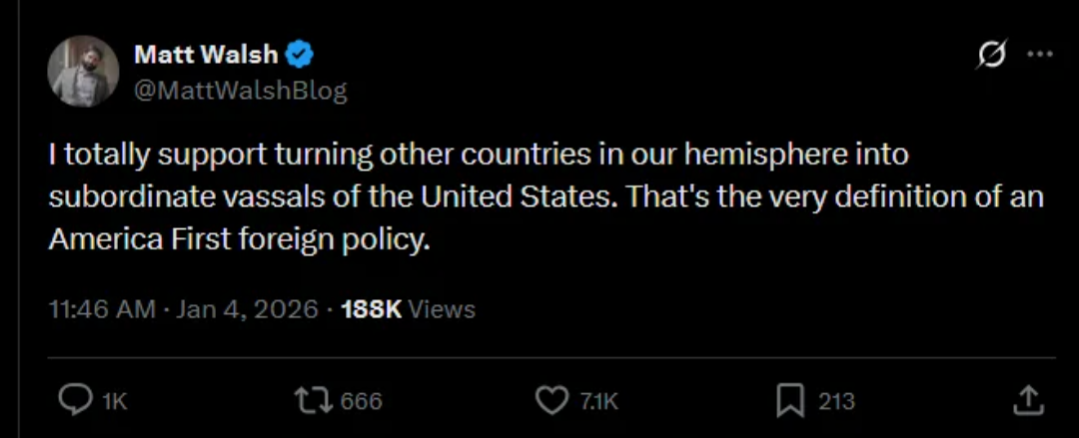Screen dimensions: 1079x438
Task: Click the Grok explain icon
Action: [x=992, y=57]
